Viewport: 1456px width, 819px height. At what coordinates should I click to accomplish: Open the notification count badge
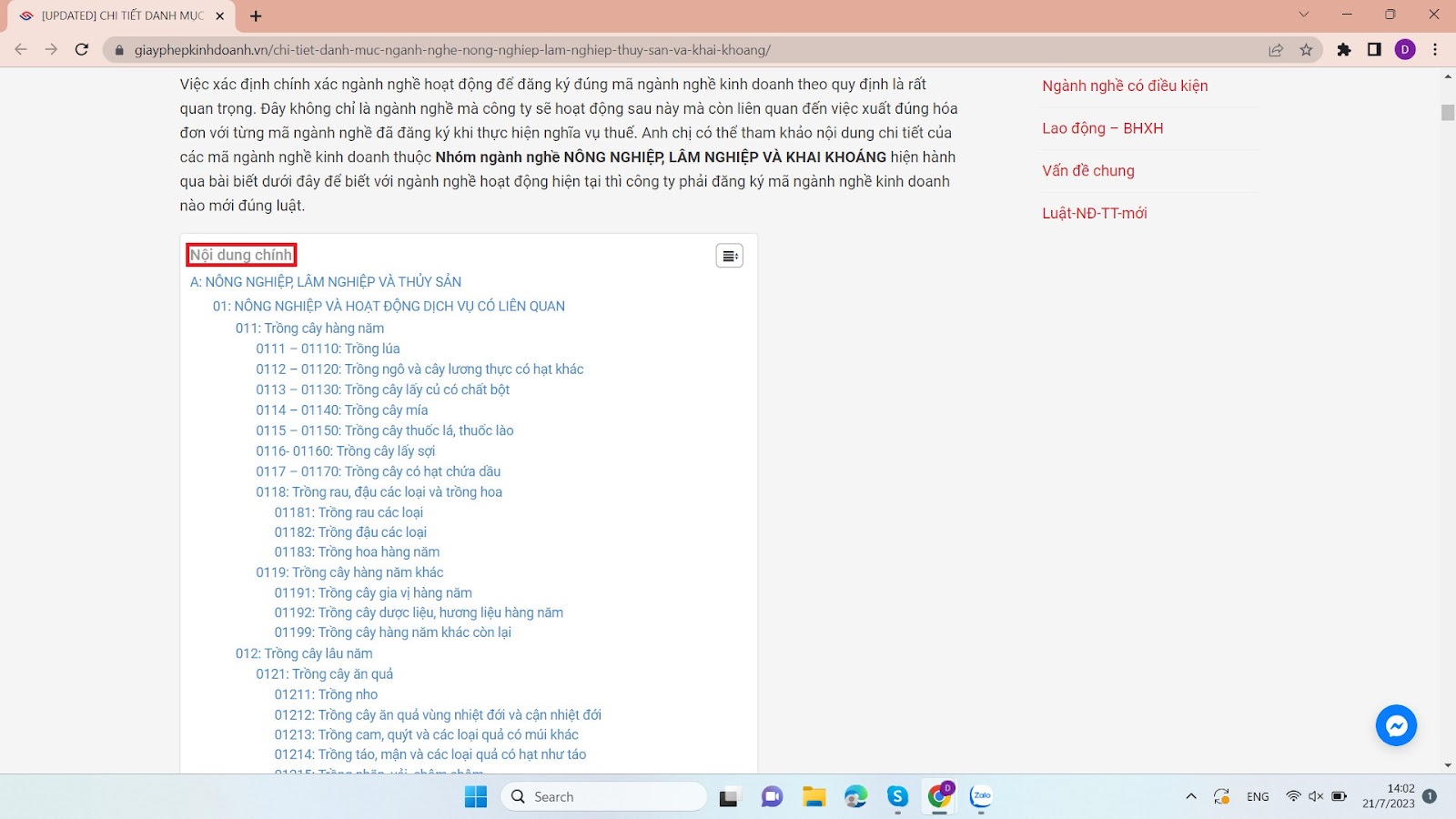coord(1430,796)
